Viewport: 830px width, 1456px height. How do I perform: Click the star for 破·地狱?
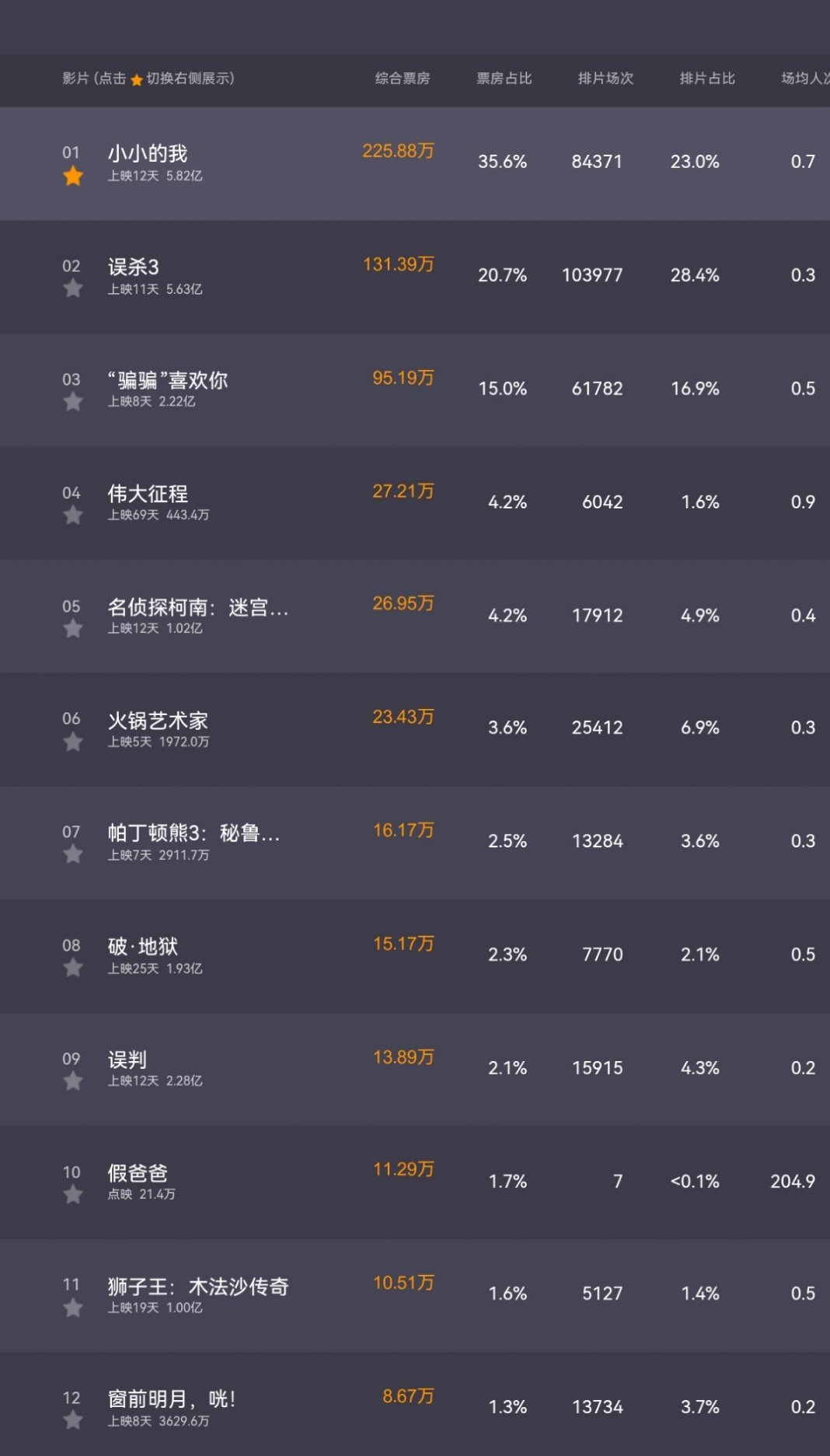[73, 969]
